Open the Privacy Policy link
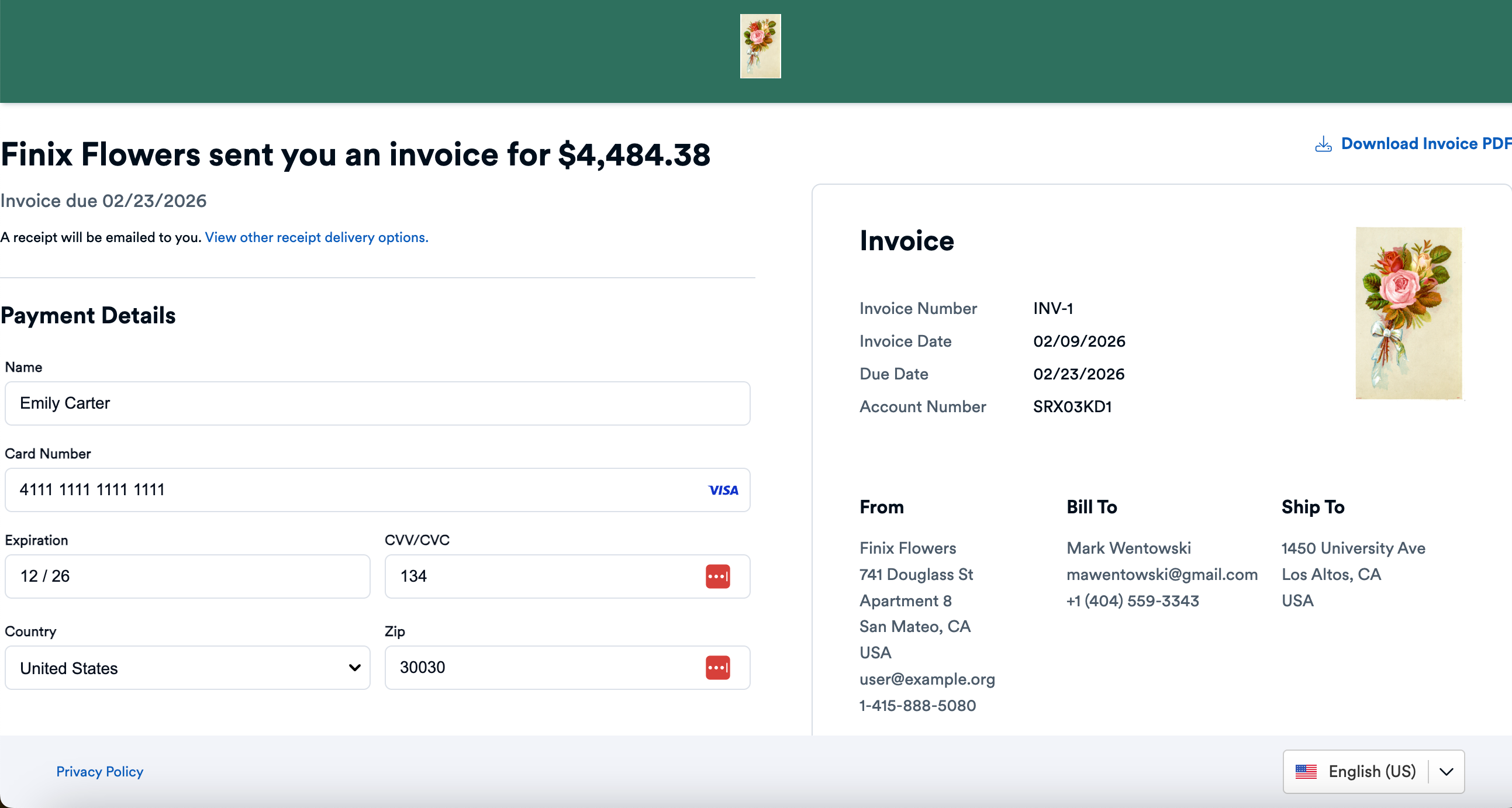Viewport: 1512px width, 808px height. (99, 772)
